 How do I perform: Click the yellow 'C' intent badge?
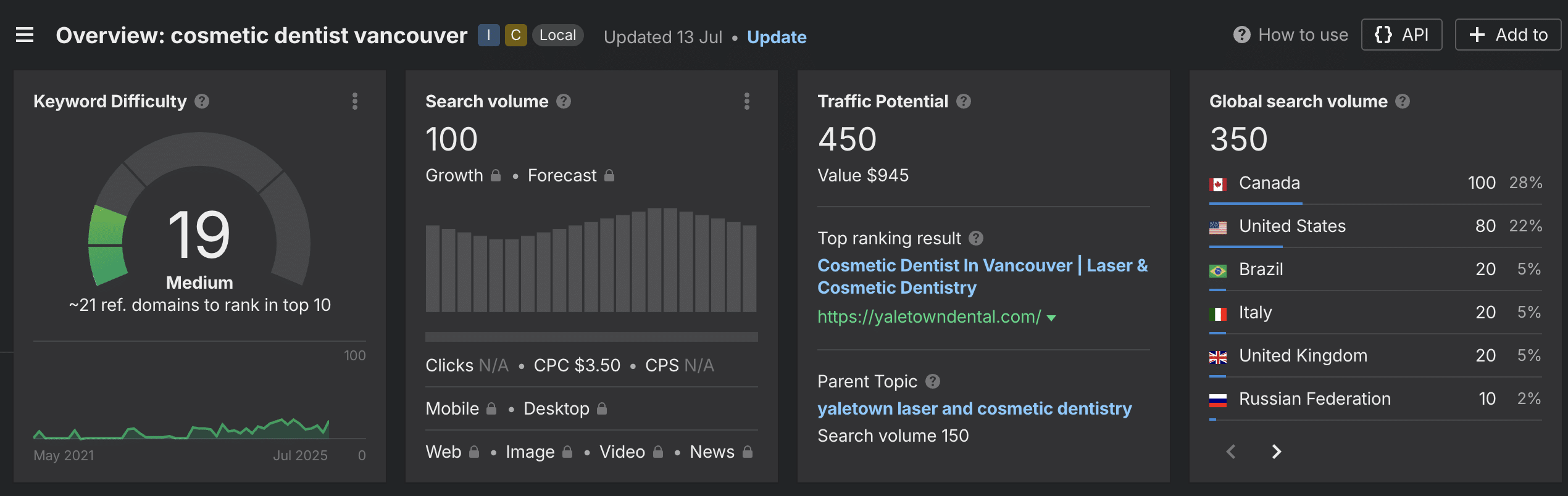(x=515, y=35)
